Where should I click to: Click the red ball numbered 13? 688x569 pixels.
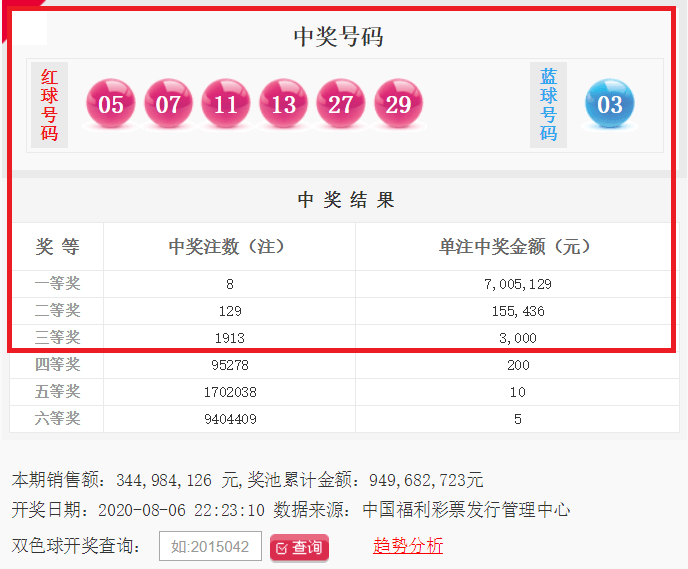(x=283, y=104)
